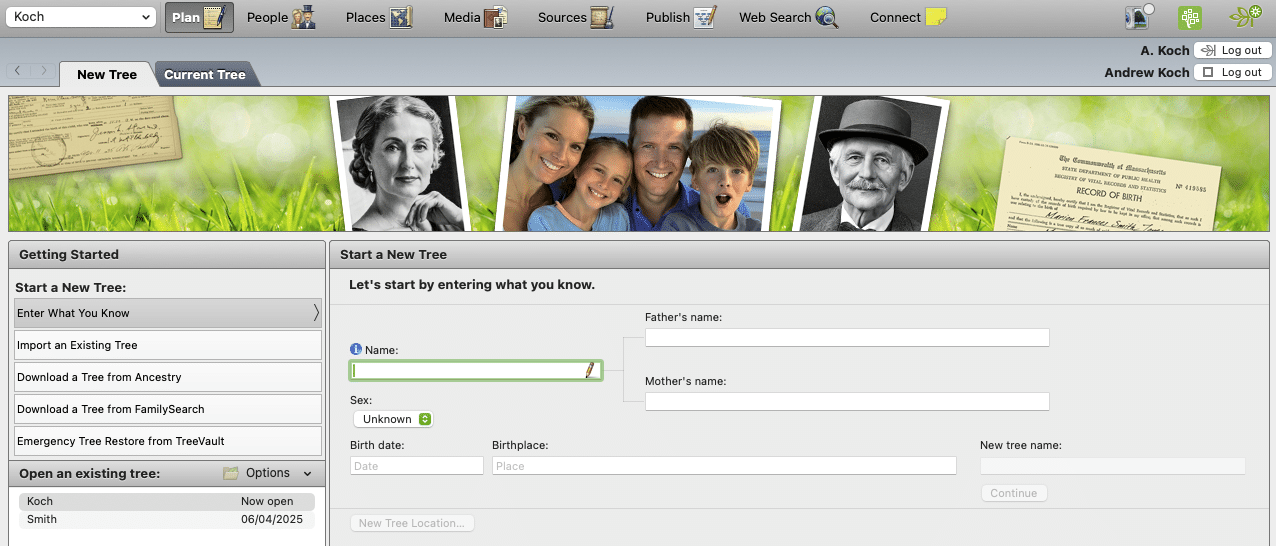Open the People workspace
This screenshot has height=546, width=1276.
(281, 17)
